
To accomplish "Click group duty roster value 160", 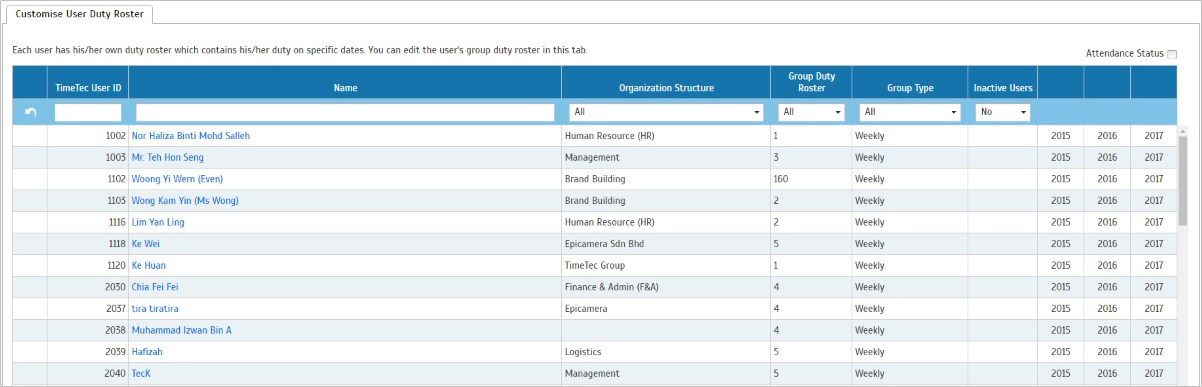I will pos(782,179).
